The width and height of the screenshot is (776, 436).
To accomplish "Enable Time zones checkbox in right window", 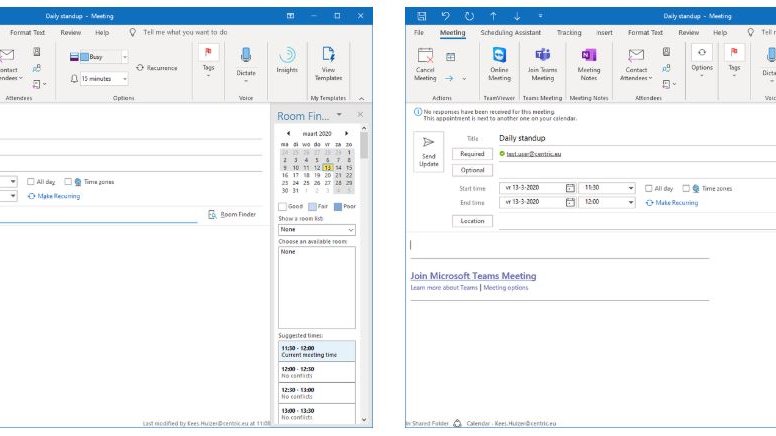I will (686, 188).
